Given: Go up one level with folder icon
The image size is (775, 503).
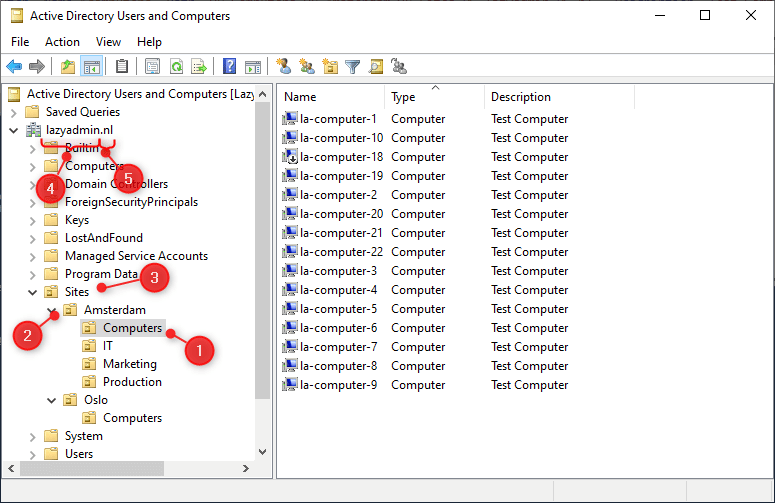Looking at the screenshot, I should (x=68, y=66).
